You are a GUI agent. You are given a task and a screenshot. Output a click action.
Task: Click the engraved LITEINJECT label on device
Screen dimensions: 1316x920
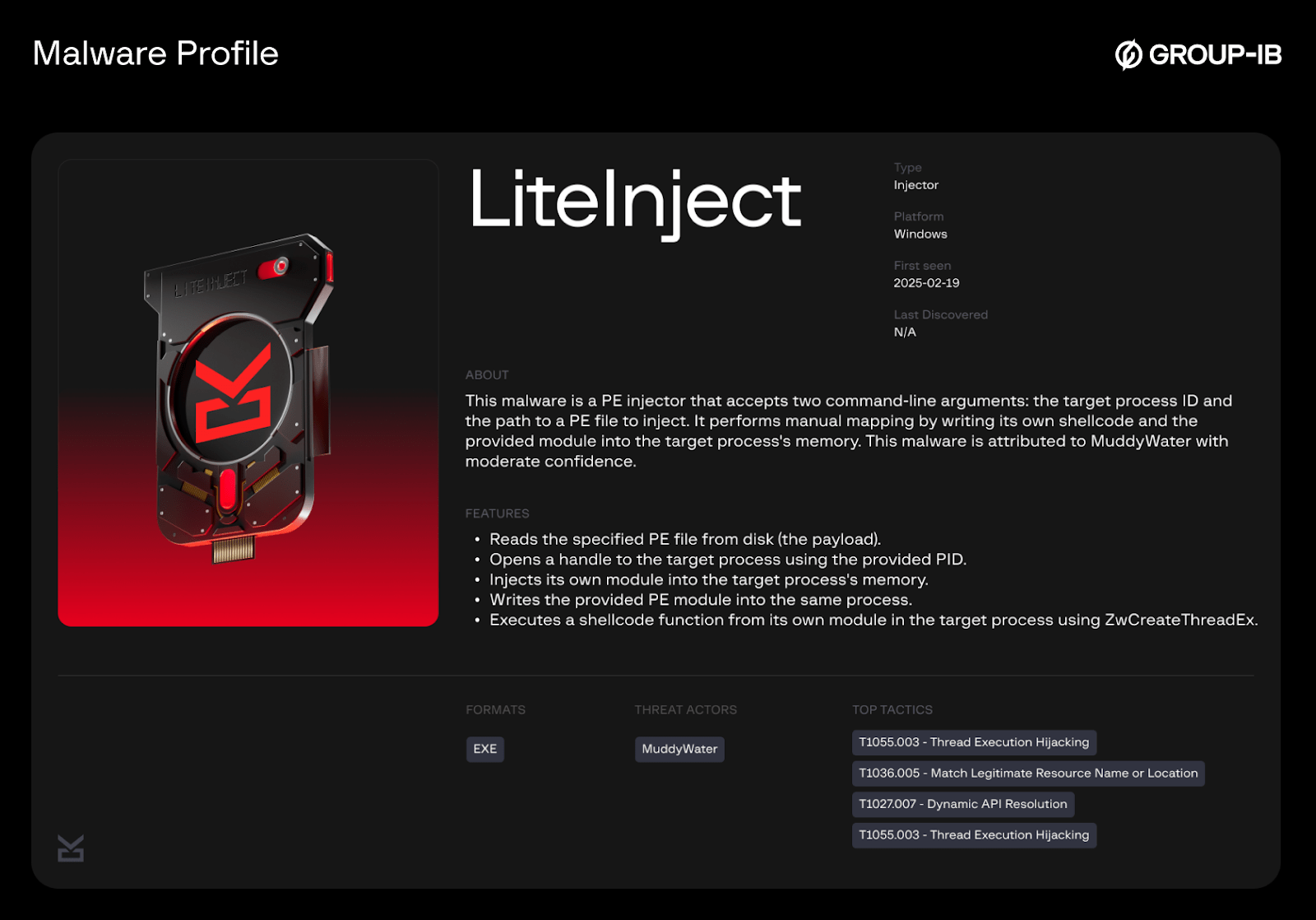[x=210, y=284]
